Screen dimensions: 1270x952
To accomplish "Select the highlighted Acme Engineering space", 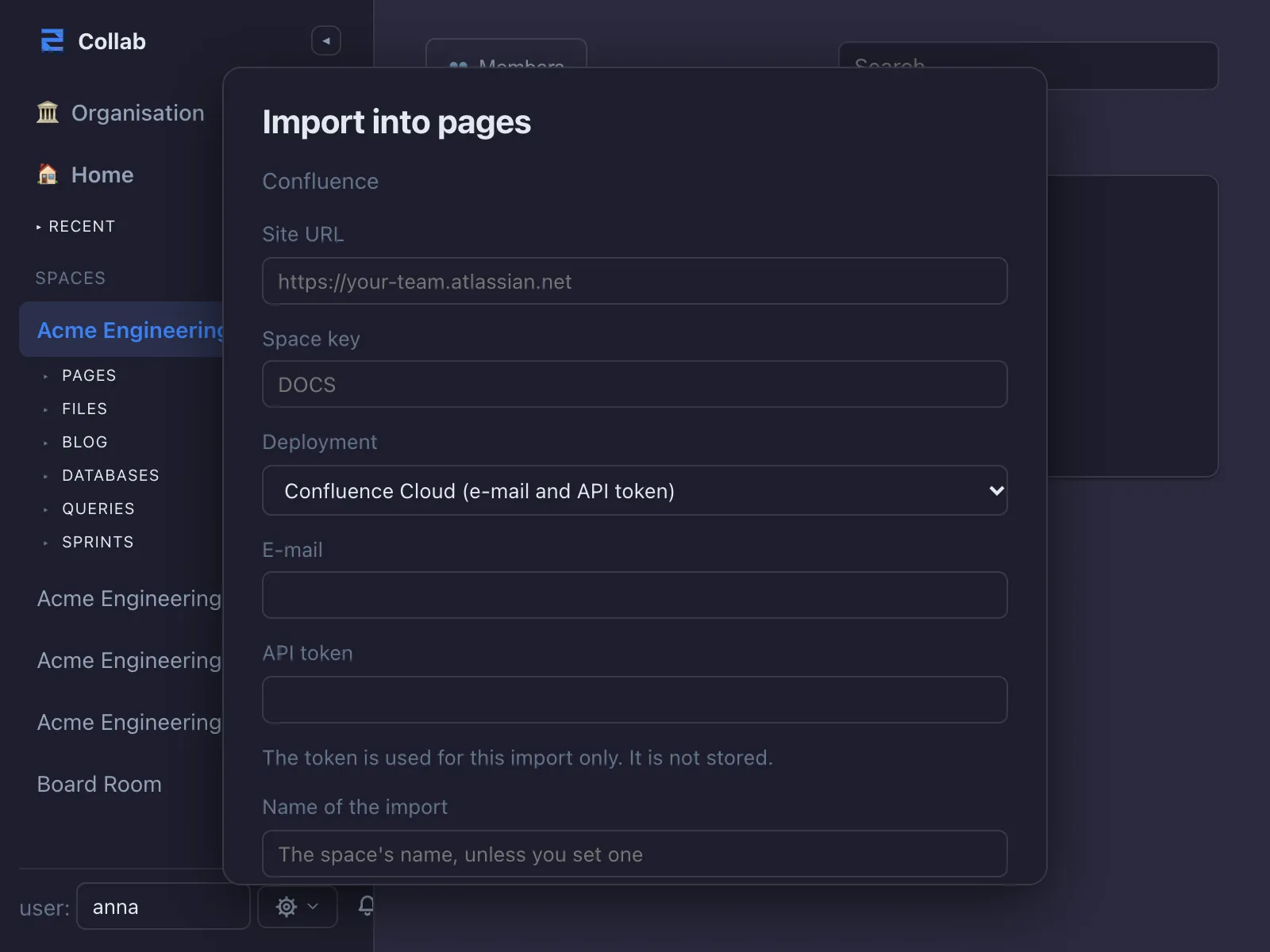I will coord(122,329).
